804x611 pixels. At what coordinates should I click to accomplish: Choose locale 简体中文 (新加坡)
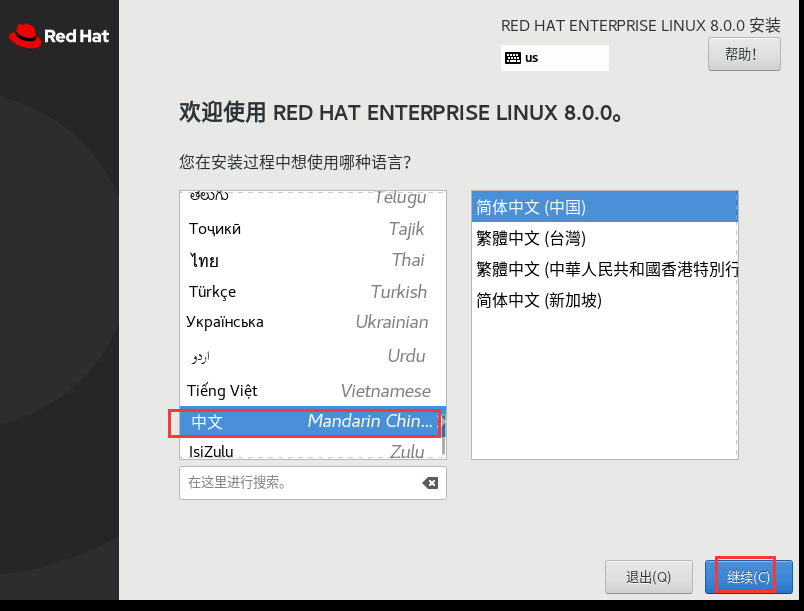605,300
